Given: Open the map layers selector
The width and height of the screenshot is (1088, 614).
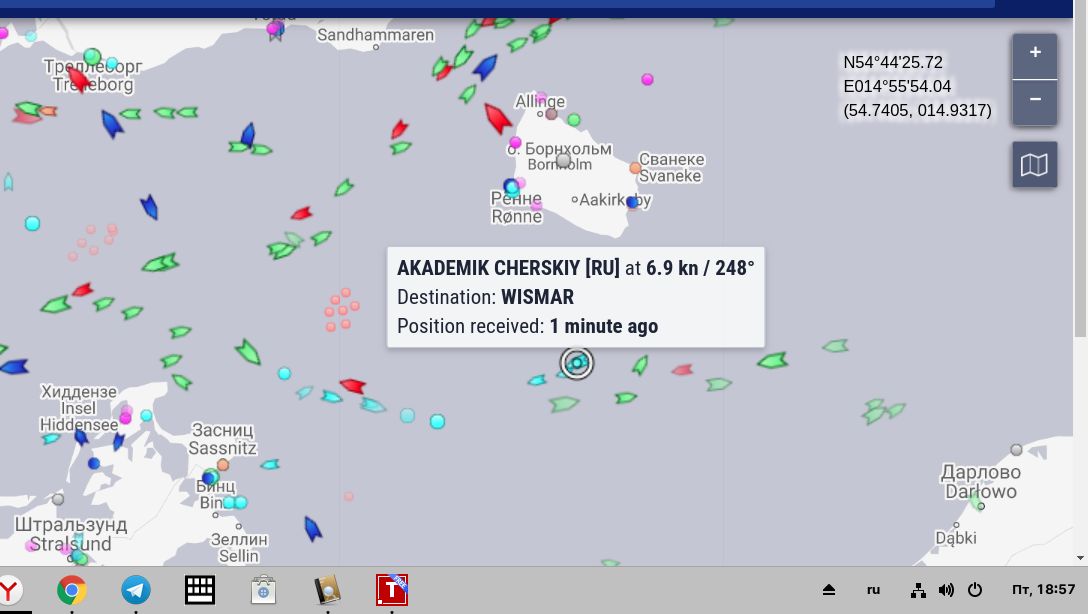Looking at the screenshot, I should (1034, 165).
